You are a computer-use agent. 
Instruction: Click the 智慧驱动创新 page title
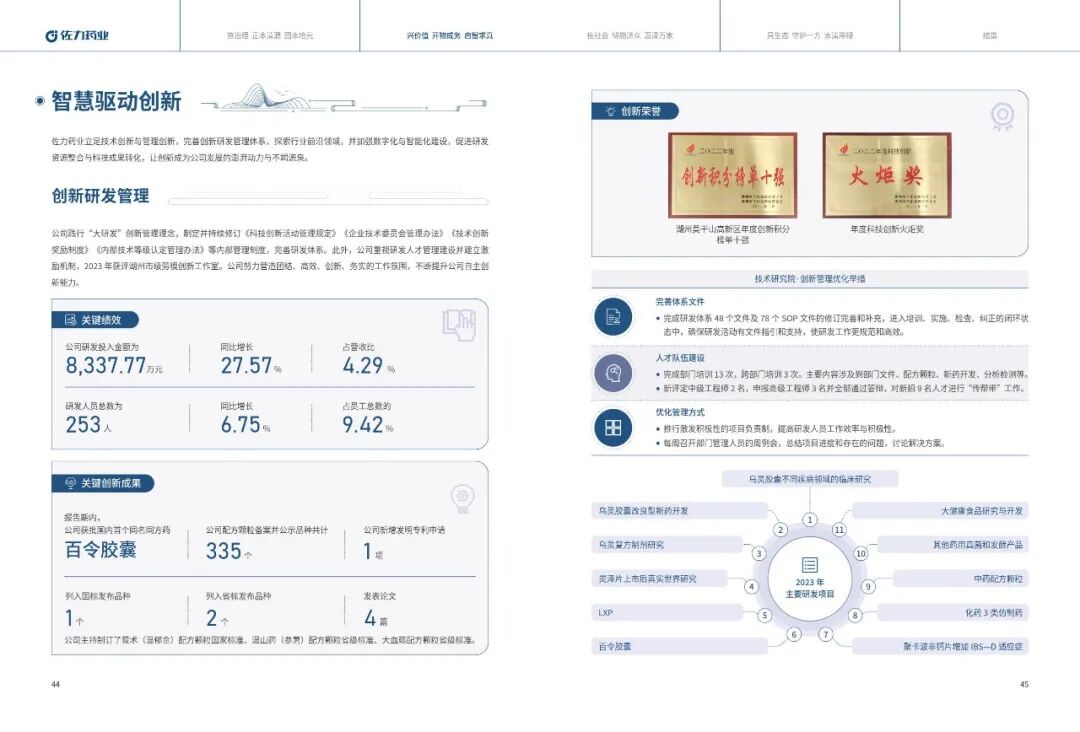[x=116, y=101]
